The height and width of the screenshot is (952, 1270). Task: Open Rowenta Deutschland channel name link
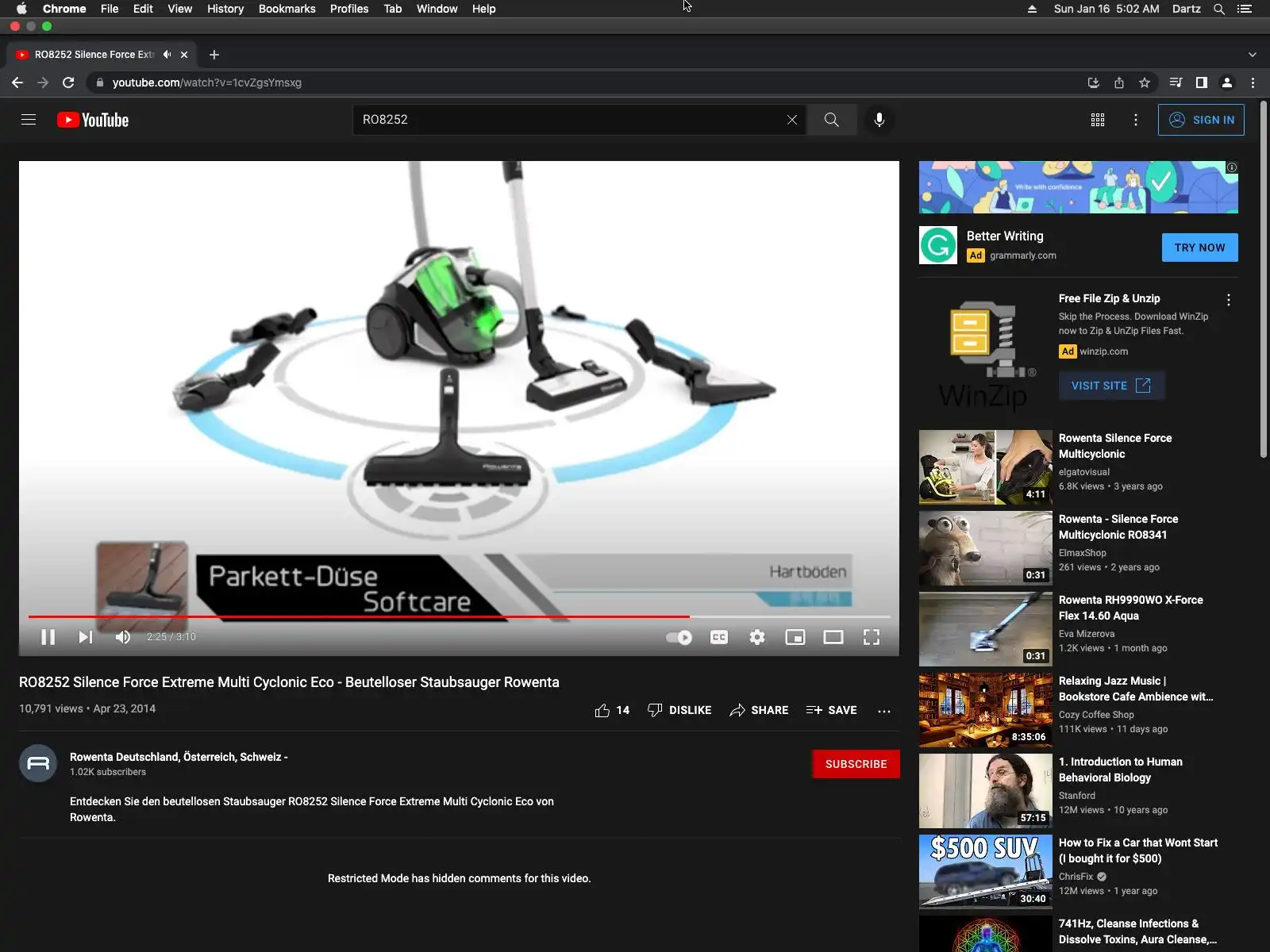click(x=179, y=757)
